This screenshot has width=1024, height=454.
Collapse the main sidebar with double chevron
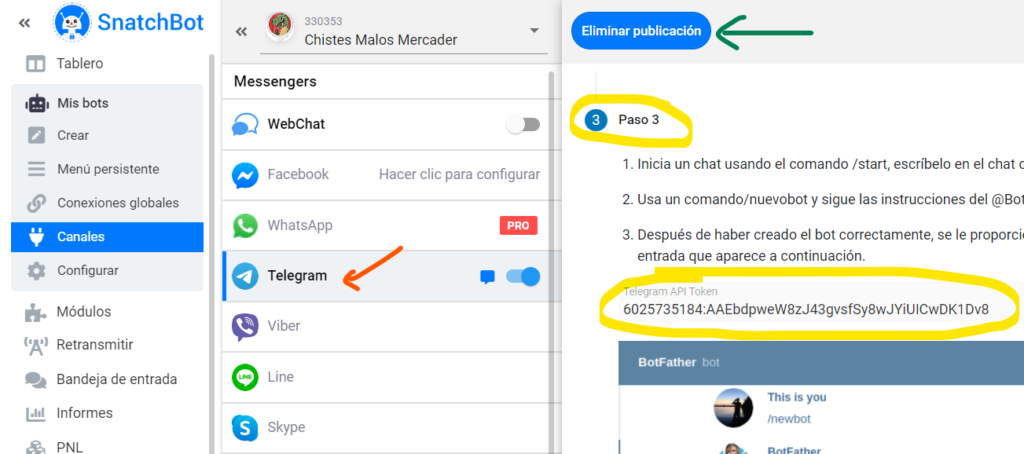pyautogui.click(x=24, y=24)
